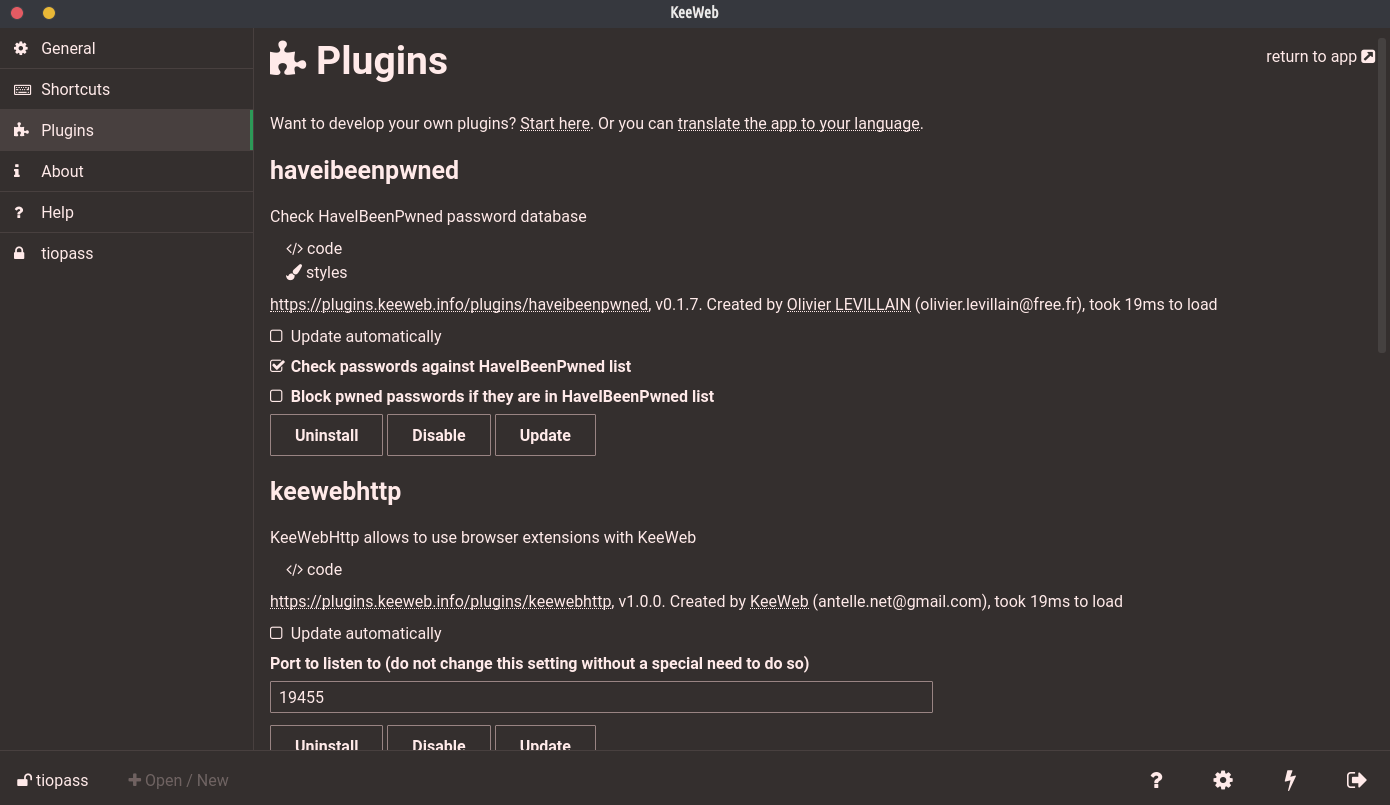Click the code brackets icon under haveibeenpwned
The image size is (1390, 805).
[x=294, y=249]
